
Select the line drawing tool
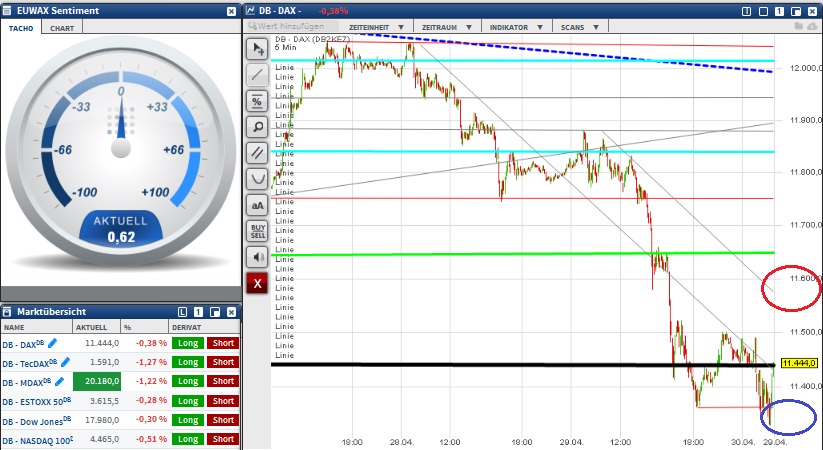pos(257,76)
